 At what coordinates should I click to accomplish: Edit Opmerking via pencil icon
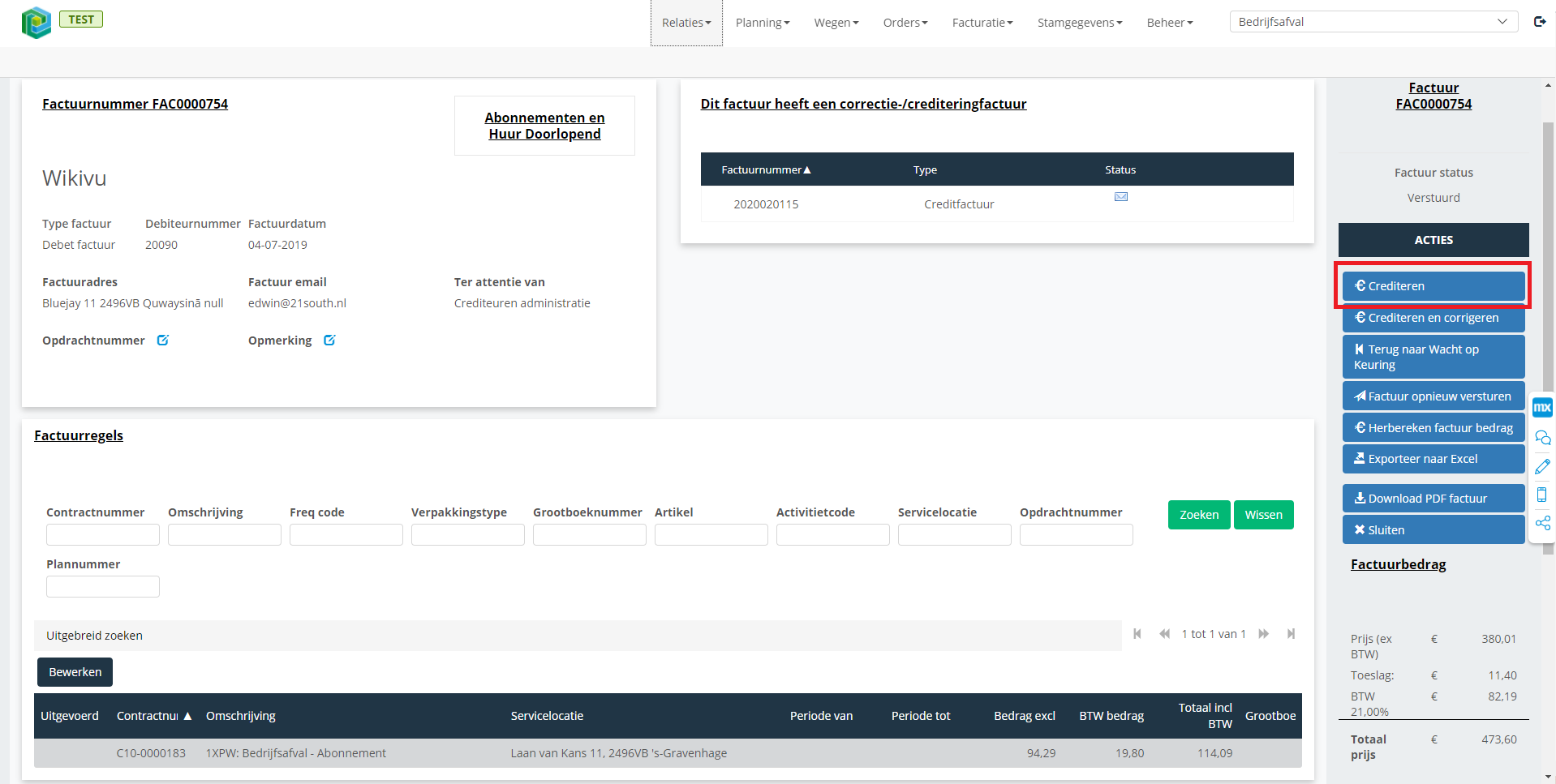[329, 341]
